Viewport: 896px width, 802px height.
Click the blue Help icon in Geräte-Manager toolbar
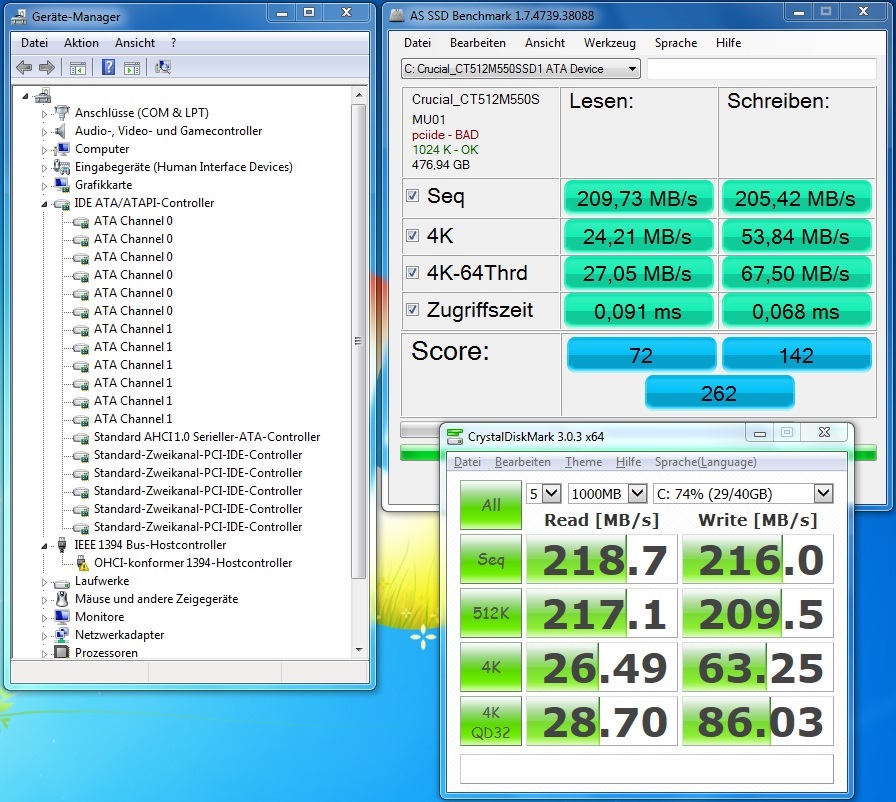(108, 67)
